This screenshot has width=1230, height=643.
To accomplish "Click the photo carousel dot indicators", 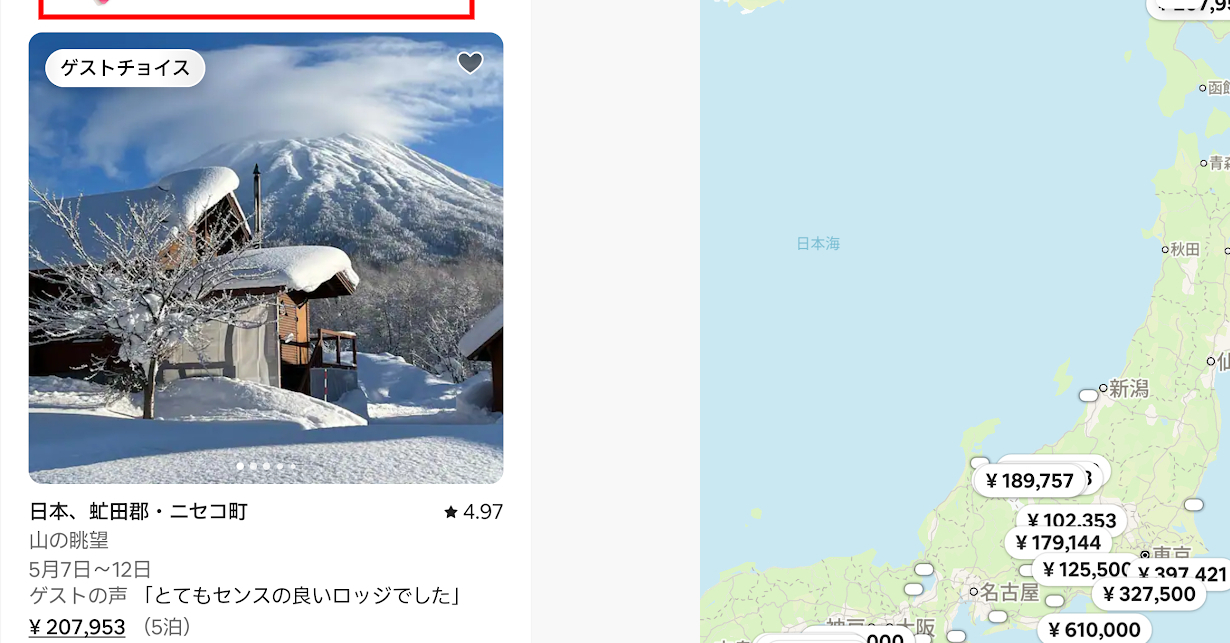I will click(x=266, y=466).
